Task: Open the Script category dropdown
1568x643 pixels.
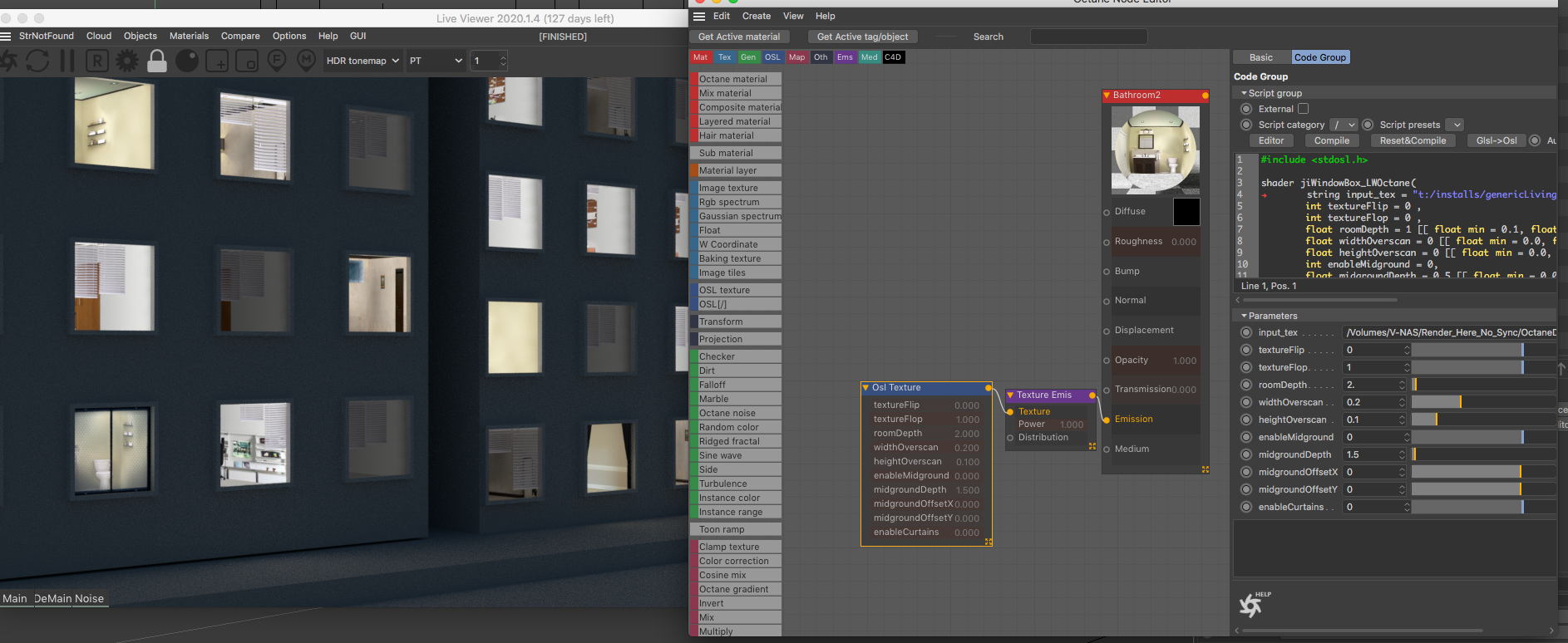Action: click(1344, 125)
